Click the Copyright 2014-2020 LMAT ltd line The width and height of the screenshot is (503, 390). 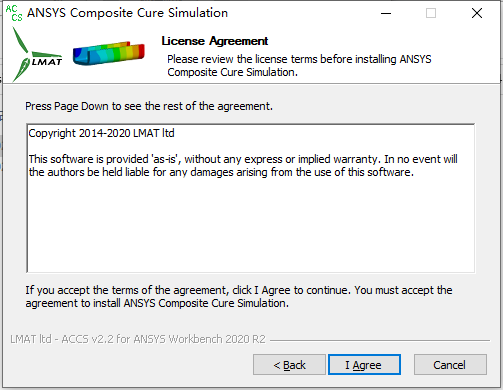pos(101,133)
